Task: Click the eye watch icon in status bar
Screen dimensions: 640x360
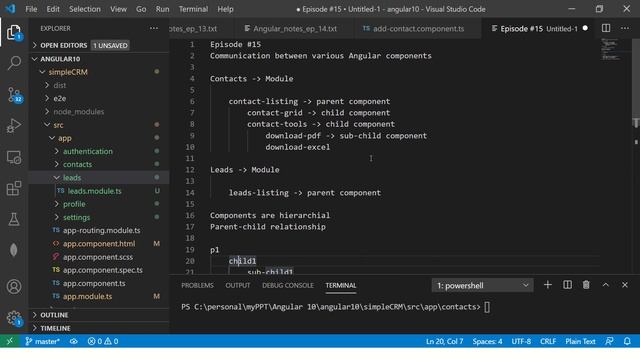Action: (73, 341)
